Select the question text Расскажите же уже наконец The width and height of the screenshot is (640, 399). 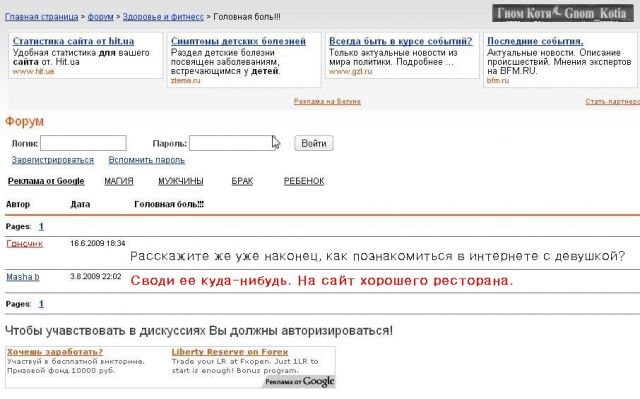click(378, 256)
